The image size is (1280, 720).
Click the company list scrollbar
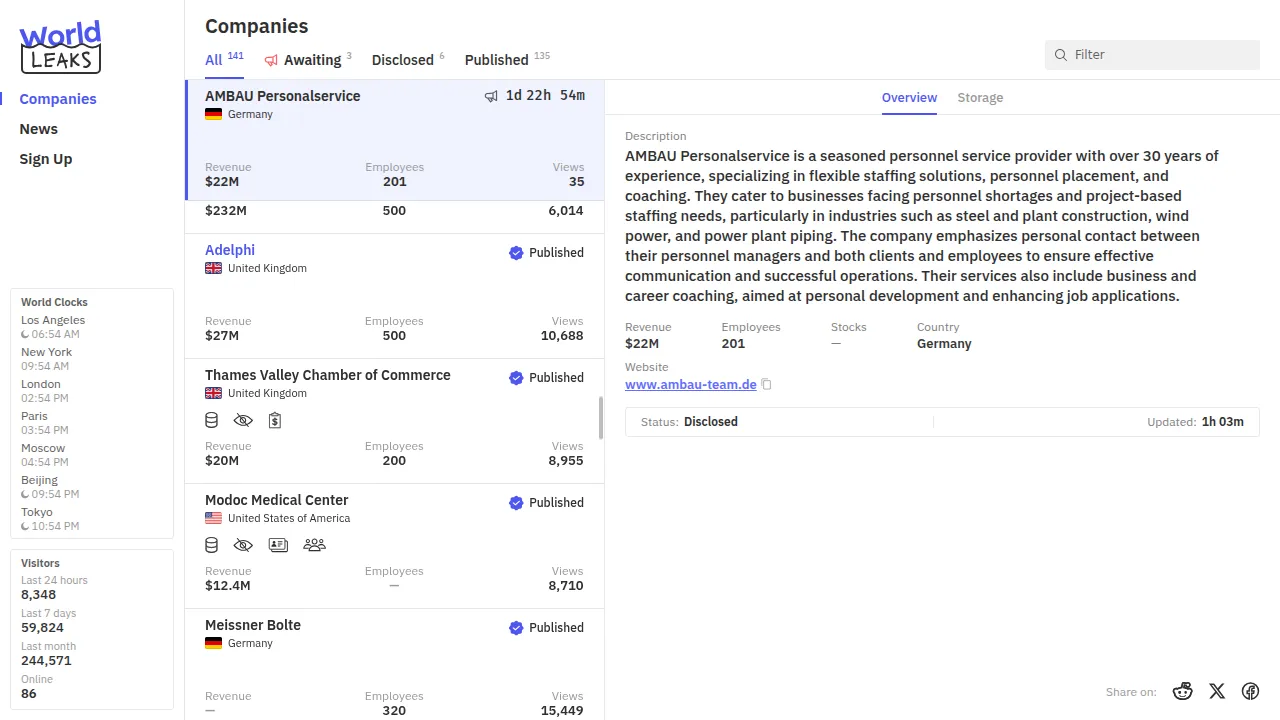click(x=601, y=418)
